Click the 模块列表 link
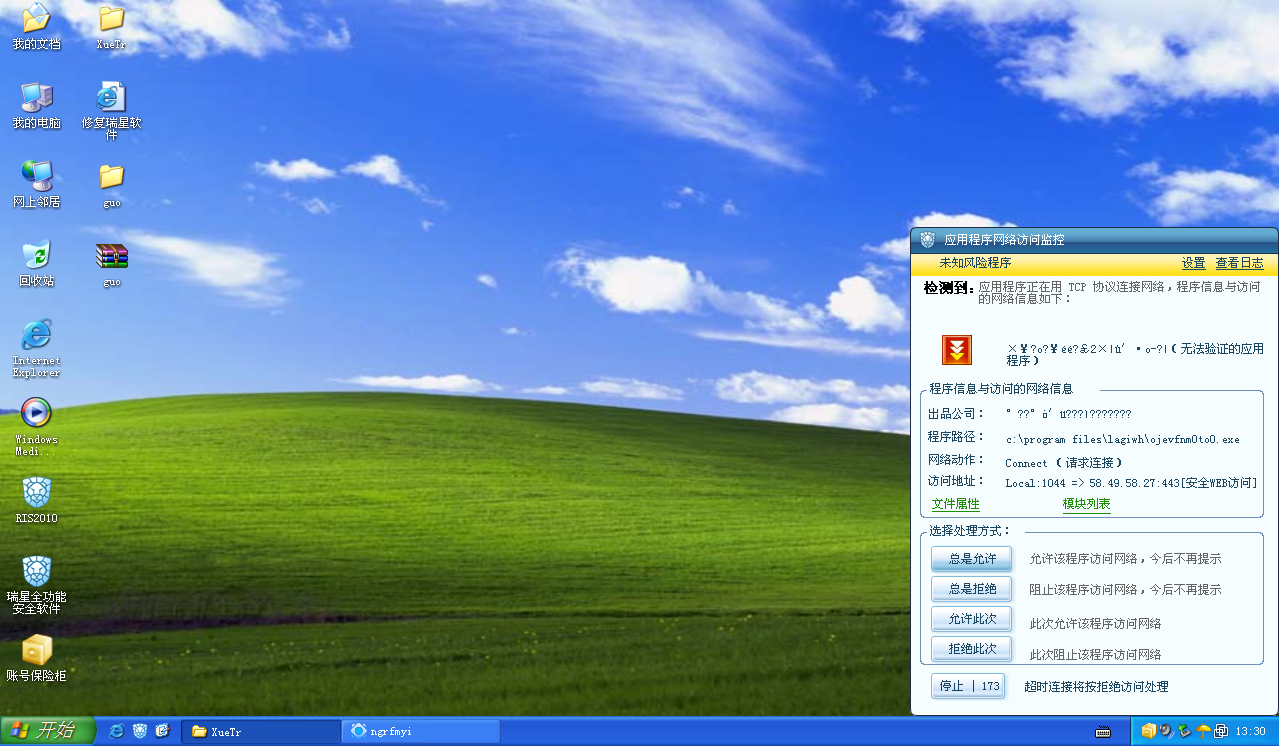This screenshot has height=746, width=1279. 1087,504
